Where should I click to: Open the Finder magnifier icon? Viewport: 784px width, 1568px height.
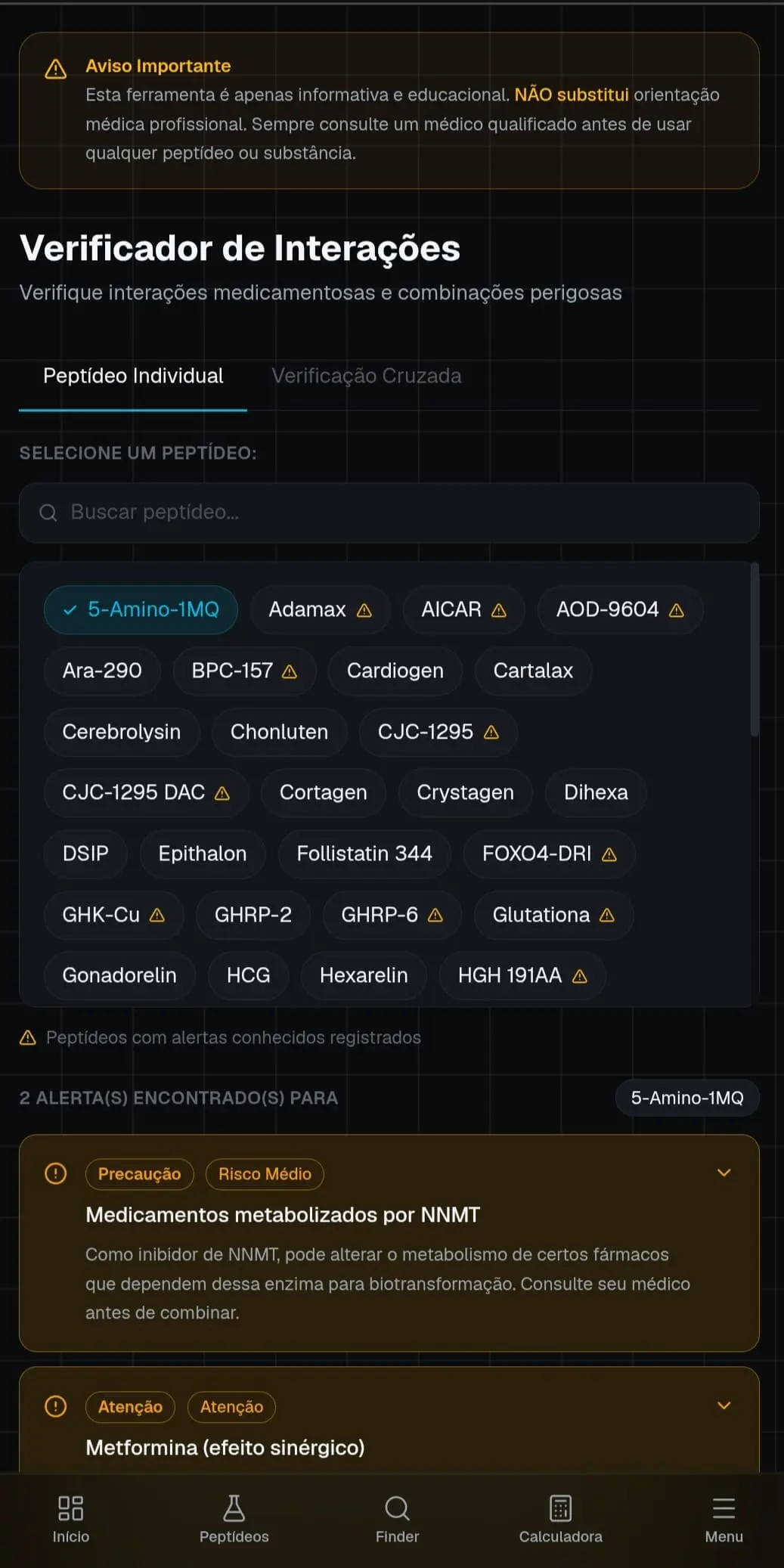(x=397, y=1508)
